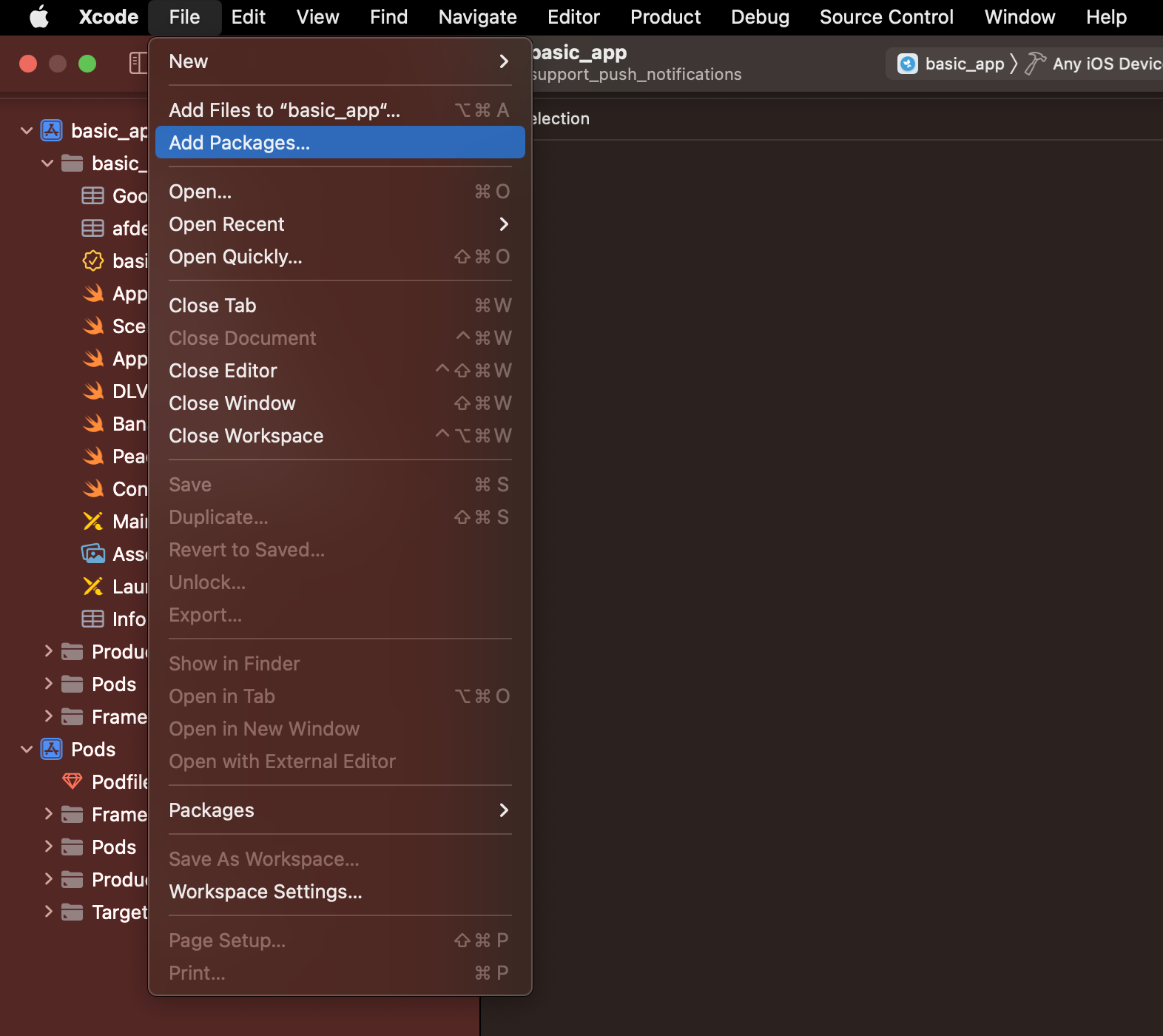Open the Open Recent submenu
Screen dimensions: 1163x1036
(340, 224)
